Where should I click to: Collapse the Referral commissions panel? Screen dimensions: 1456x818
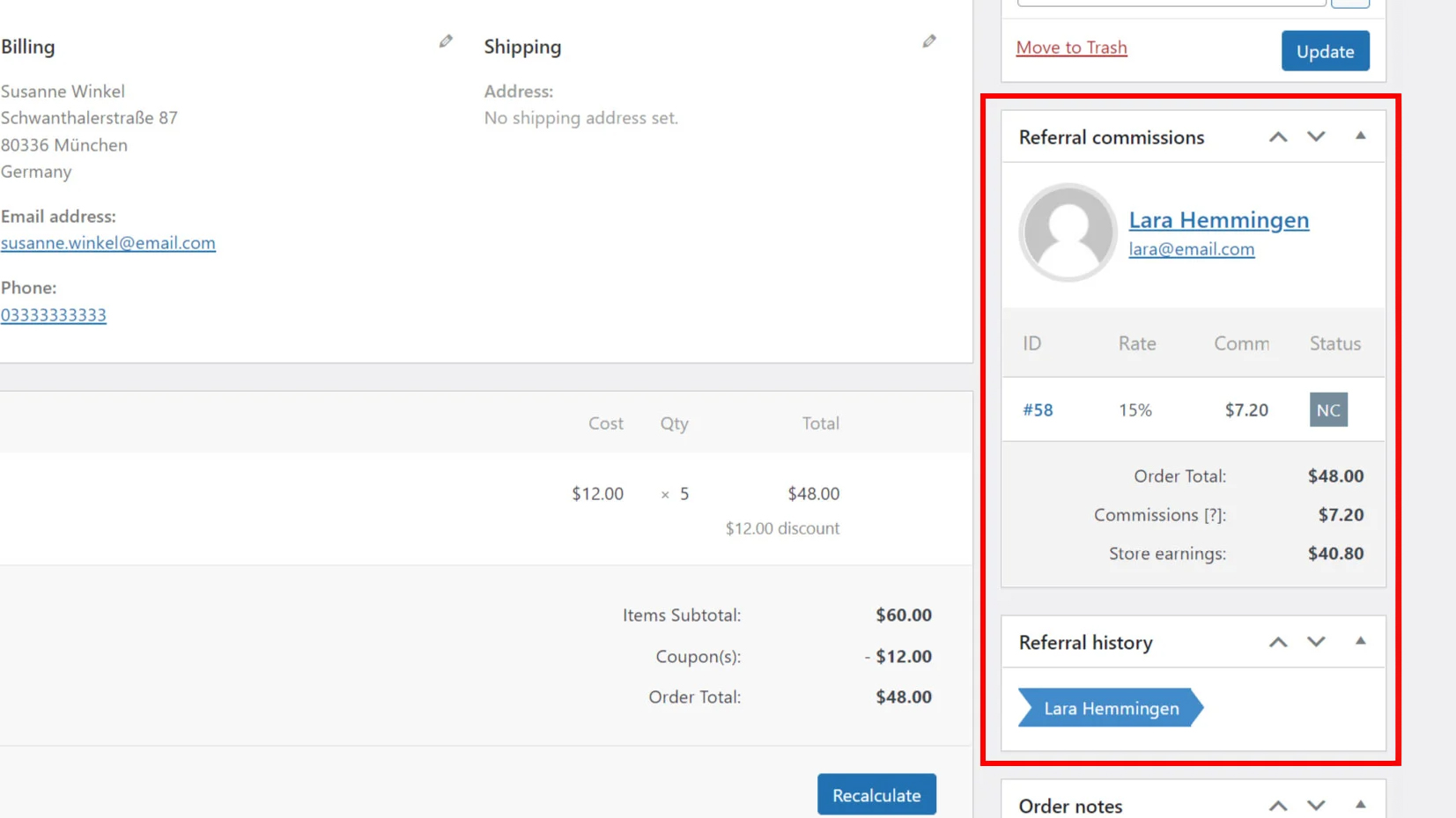[1360, 136]
